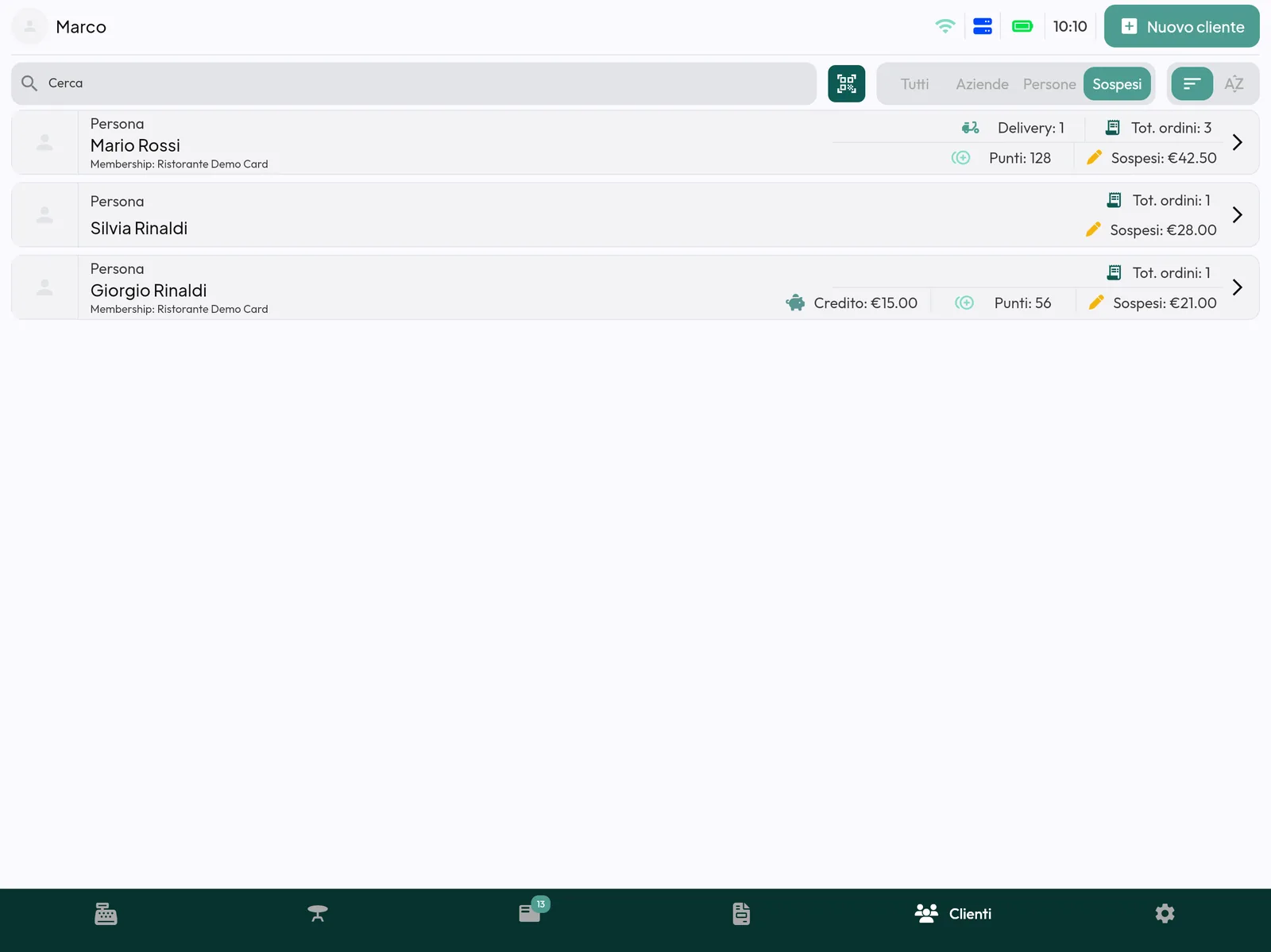Open the QR code scanner
1271x952 pixels.
click(x=846, y=83)
